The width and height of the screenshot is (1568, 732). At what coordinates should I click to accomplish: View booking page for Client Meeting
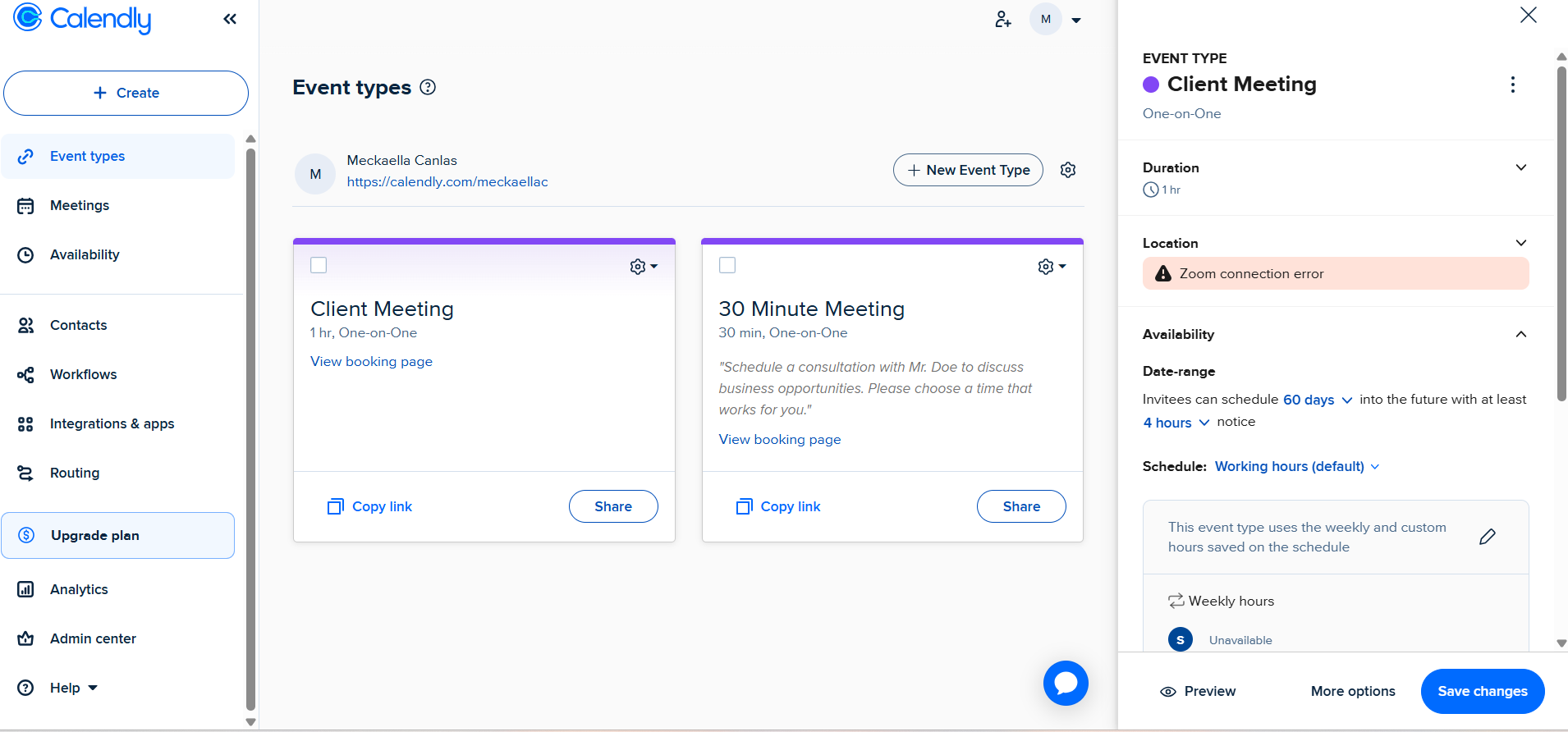tap(371, 361)
